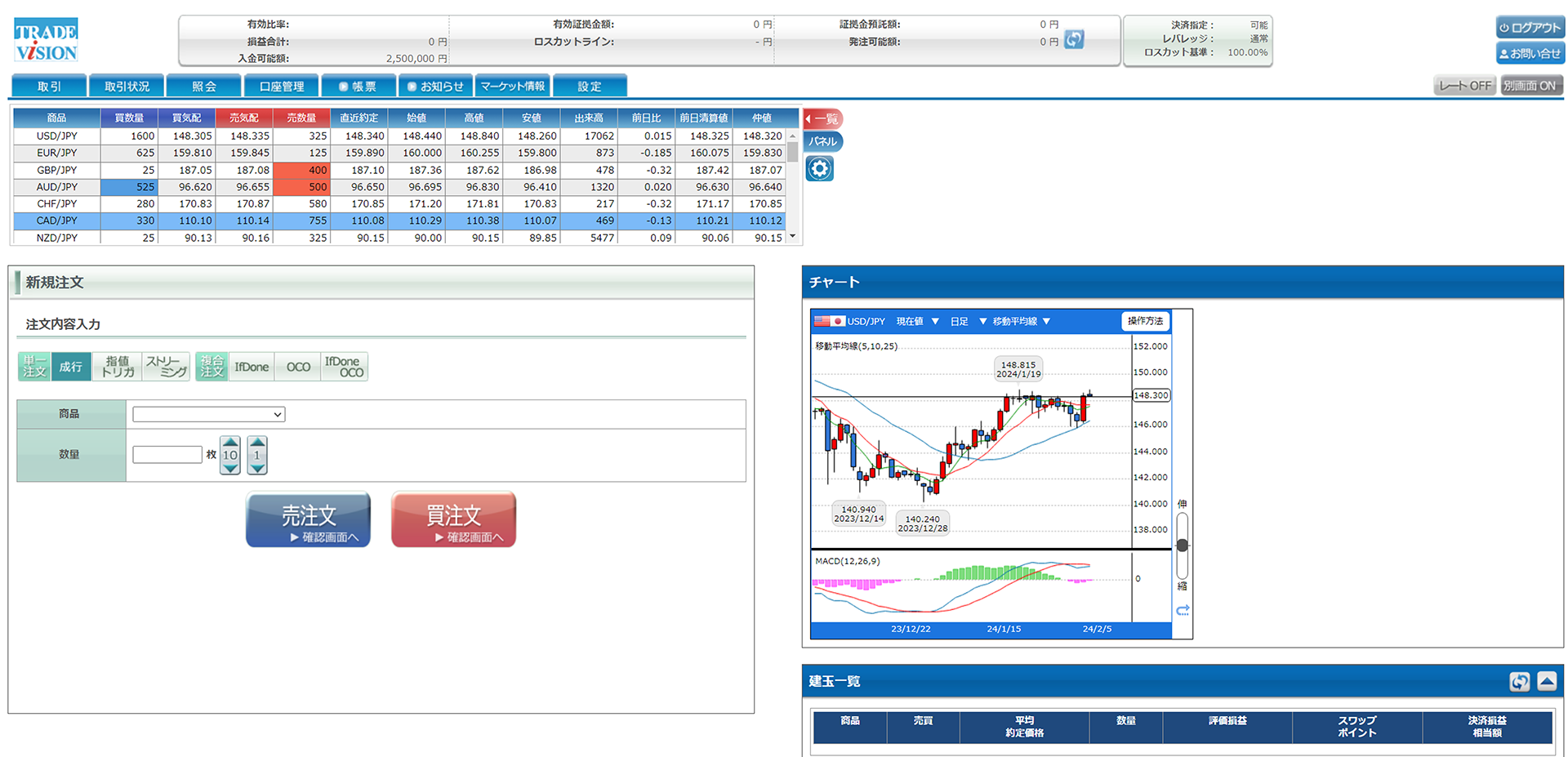Select the GBP/JPY row in rate table
This screenshot has height=757, width=1568.
[x=399, y=170]
